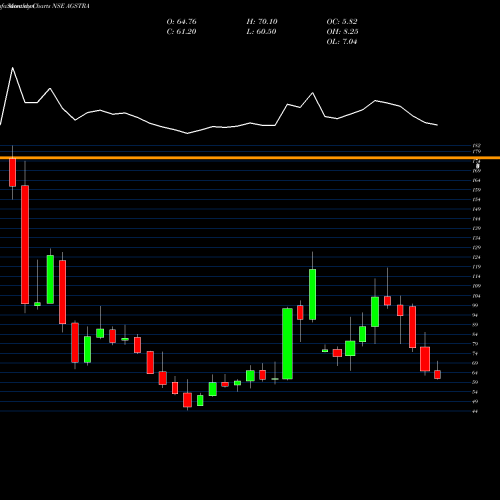Click the price axis label '164'
This screenshot has width=500, height=500.
coord(477,180)
